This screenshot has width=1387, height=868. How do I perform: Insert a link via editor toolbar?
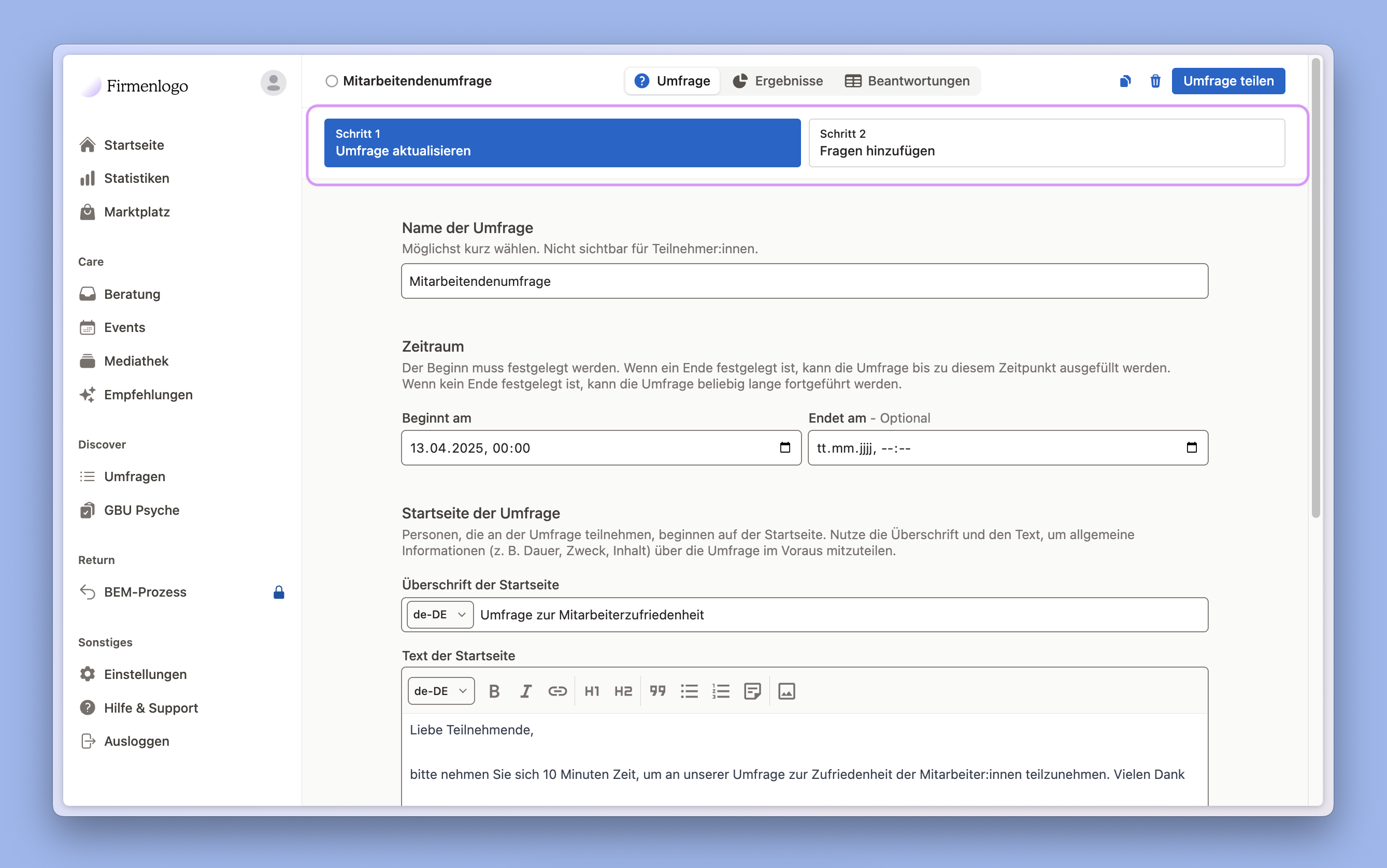[556, 691]
